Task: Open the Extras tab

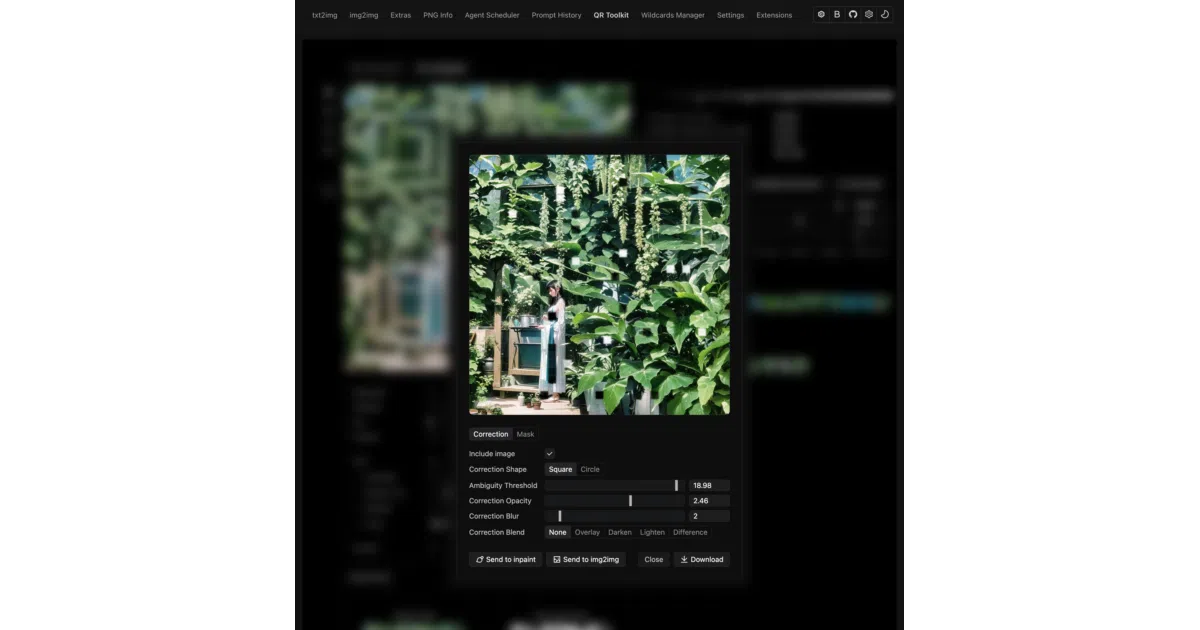Action: point(401,15)
